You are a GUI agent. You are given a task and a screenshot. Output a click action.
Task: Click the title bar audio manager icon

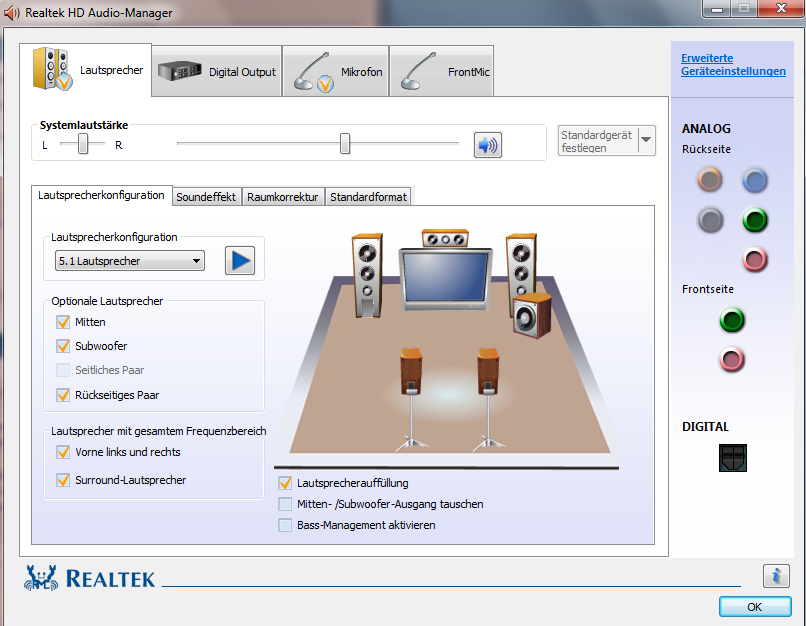click(x=11, y=13)
